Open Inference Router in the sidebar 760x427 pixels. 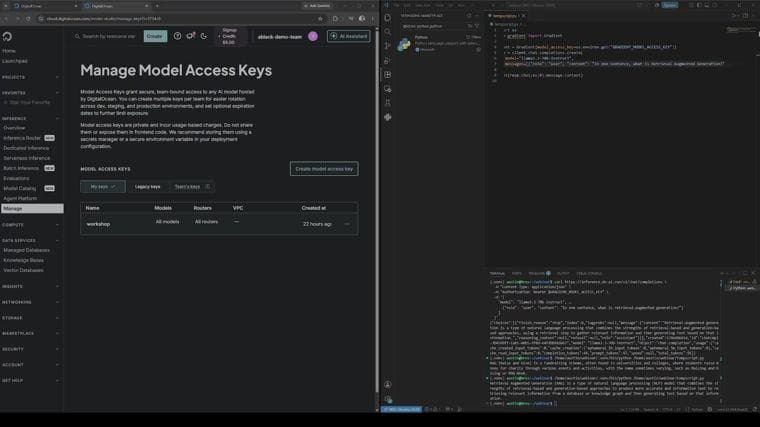click(22, 138)
